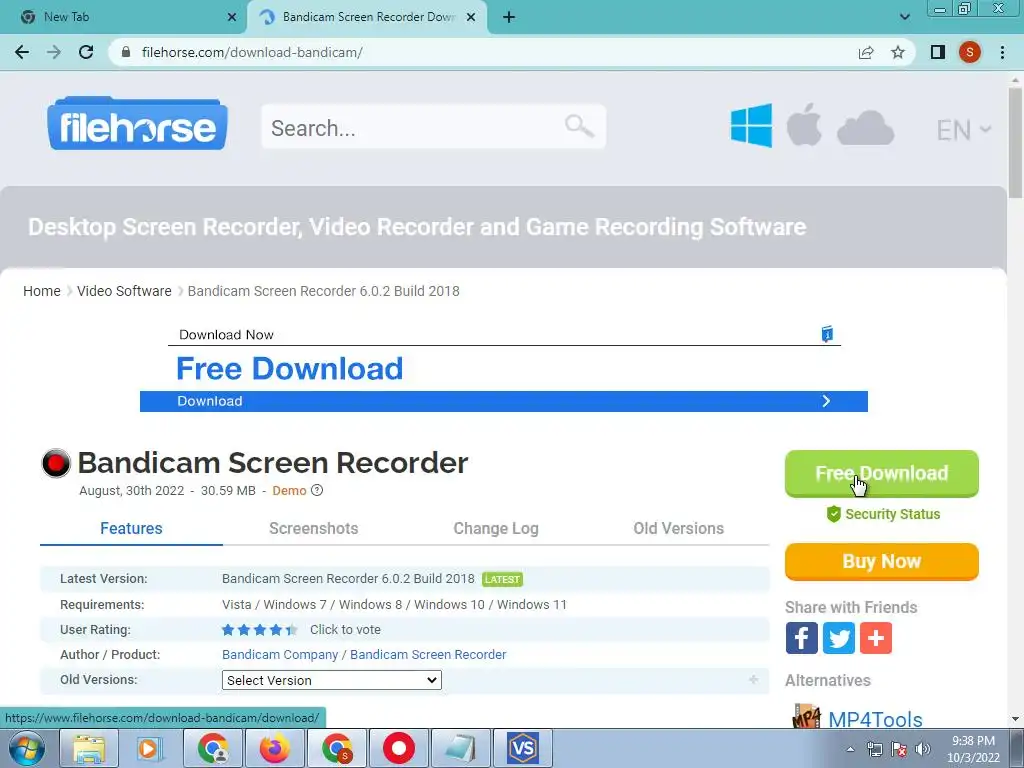Click the Bandicam red record logo

(56, 463)
